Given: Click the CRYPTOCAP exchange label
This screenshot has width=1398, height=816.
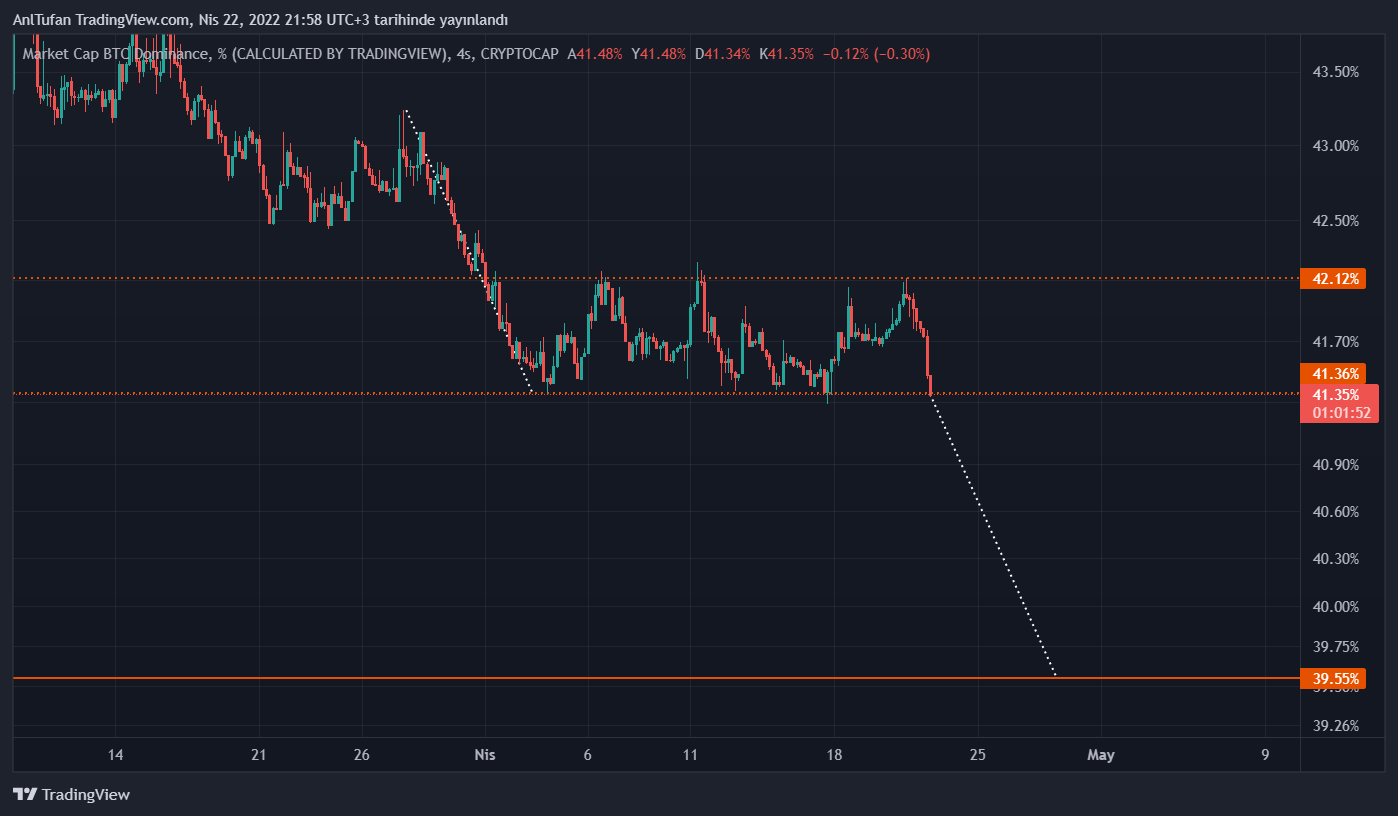Looking at the screenshot, I should [519, 53].
